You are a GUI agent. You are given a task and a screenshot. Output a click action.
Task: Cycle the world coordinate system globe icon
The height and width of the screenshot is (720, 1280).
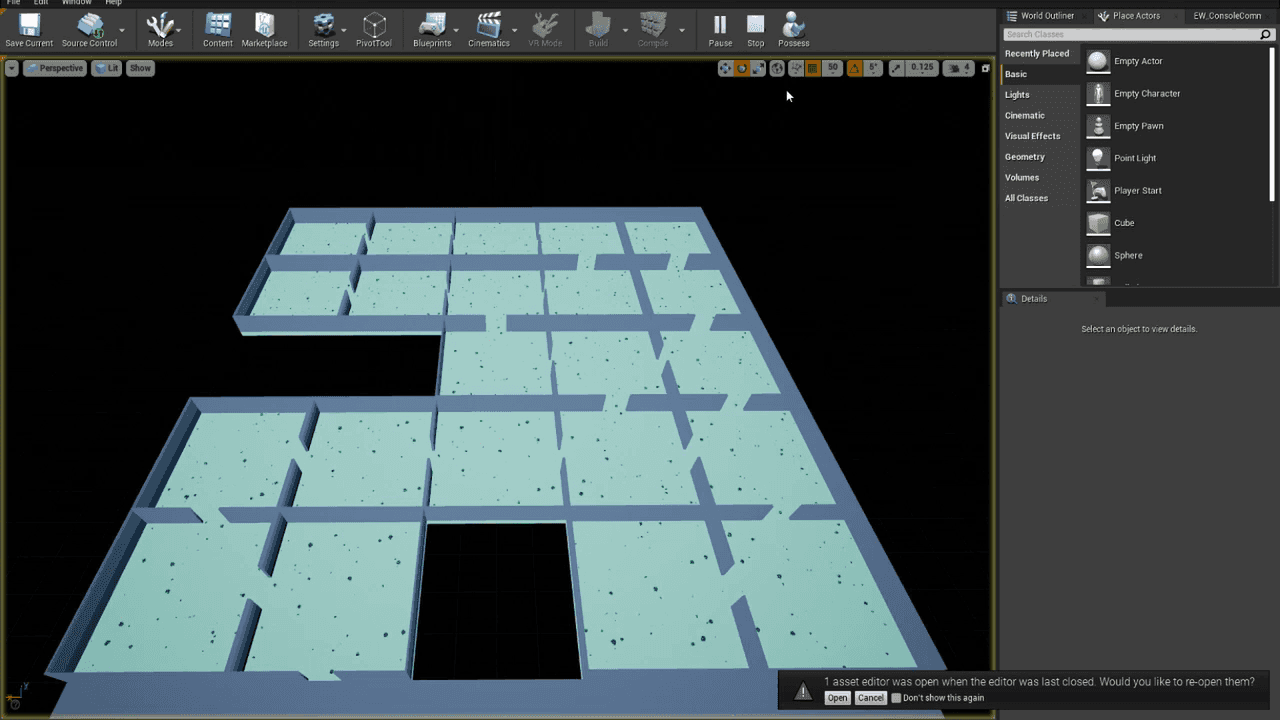778,68
